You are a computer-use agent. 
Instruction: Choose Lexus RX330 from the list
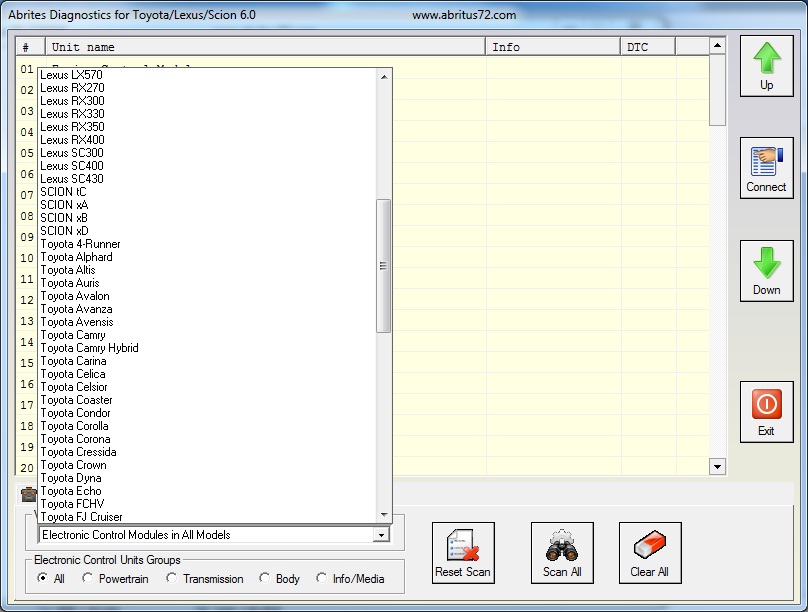208,114
